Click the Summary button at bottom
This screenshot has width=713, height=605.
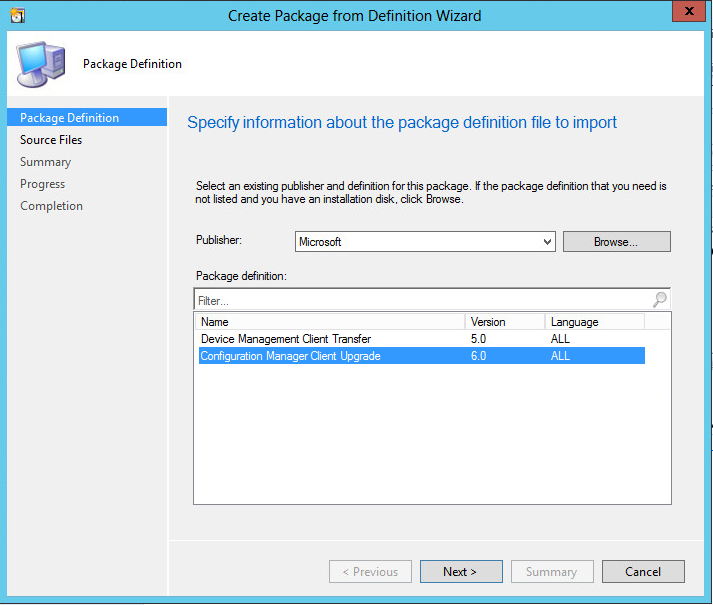(552, 571)
